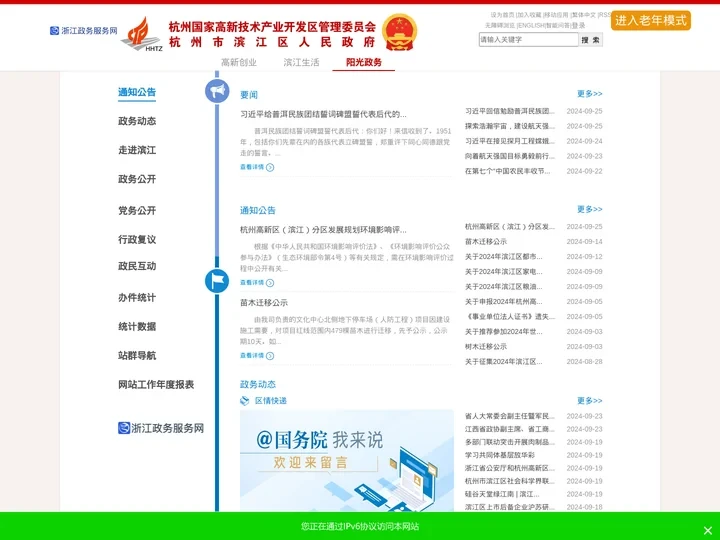This screenshot has height=540, width=720.
Task: Click 查看详情 under the 分区发展规划 notice
Action: pyautogui.click(x=257, y=282)
